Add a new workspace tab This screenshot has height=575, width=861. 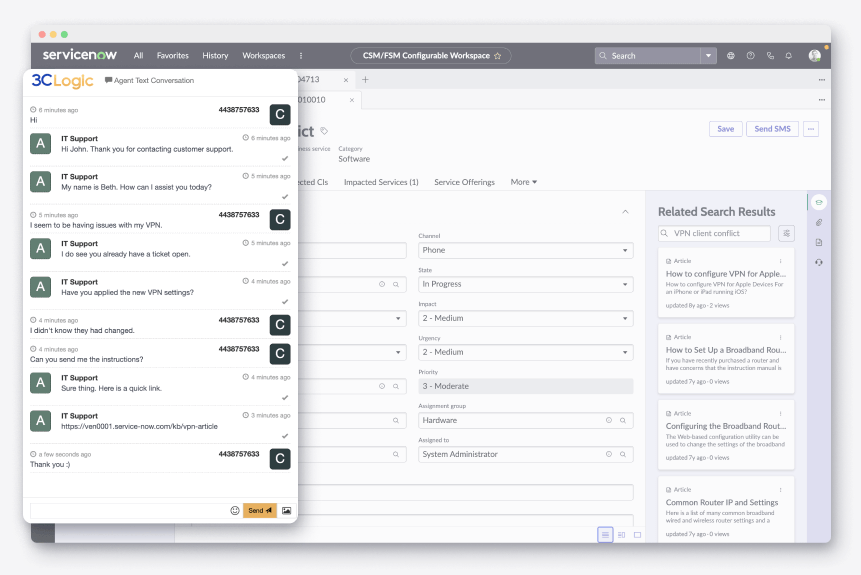(365, 80)
